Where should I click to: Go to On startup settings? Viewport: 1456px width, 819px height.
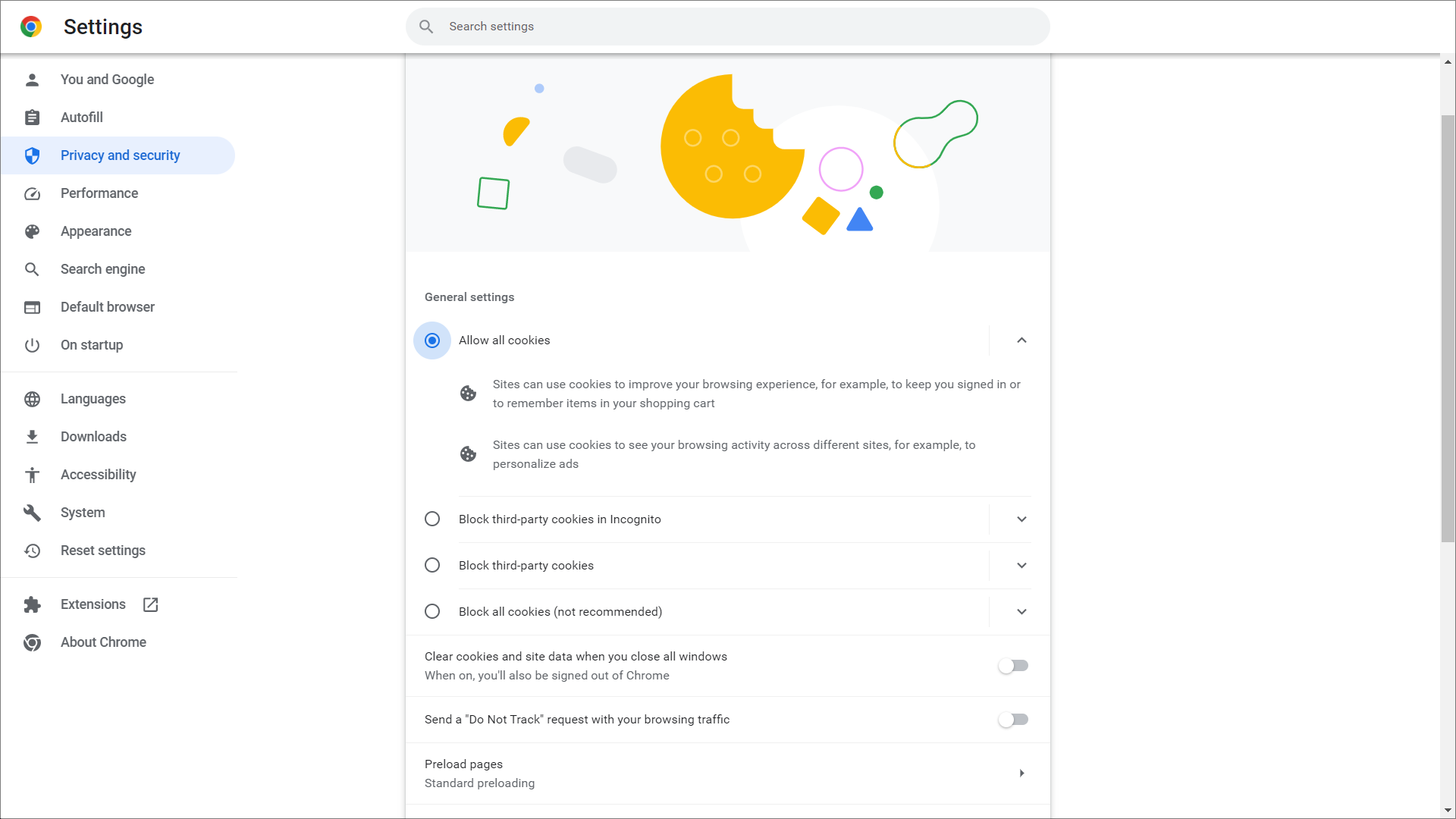click(x=92, y=345)
